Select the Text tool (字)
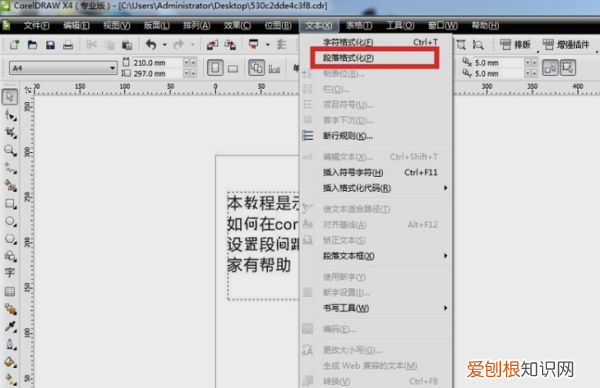600x388 pixels. (x=10, y=272)
